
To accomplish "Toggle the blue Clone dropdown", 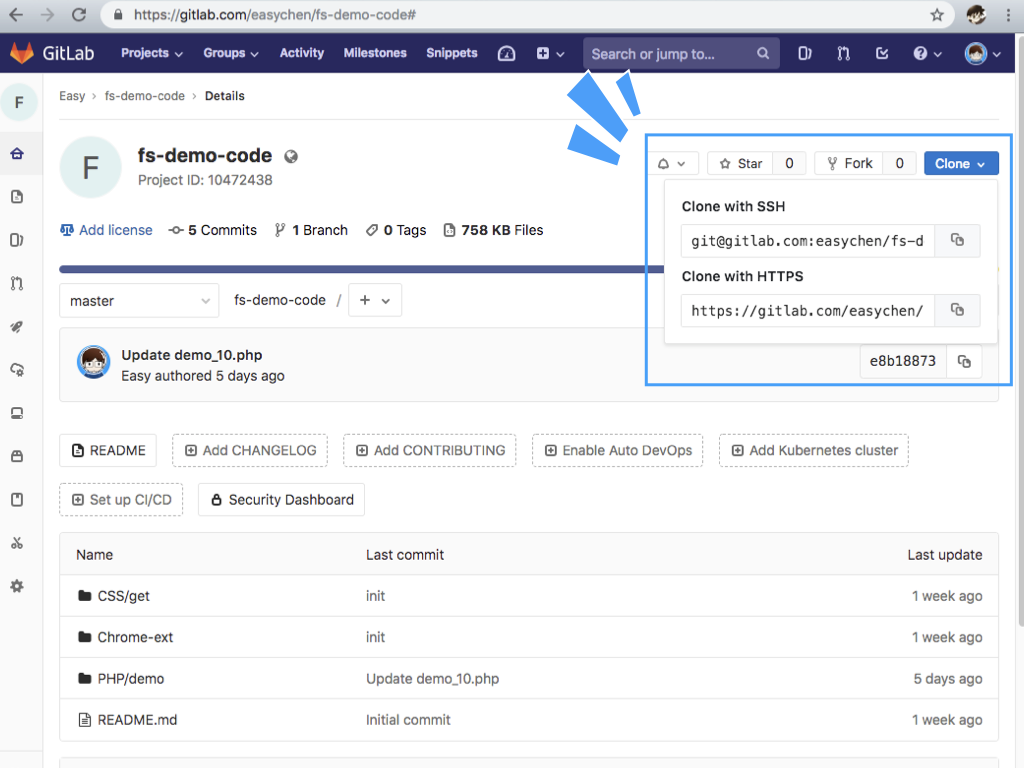I will (960, 164).
